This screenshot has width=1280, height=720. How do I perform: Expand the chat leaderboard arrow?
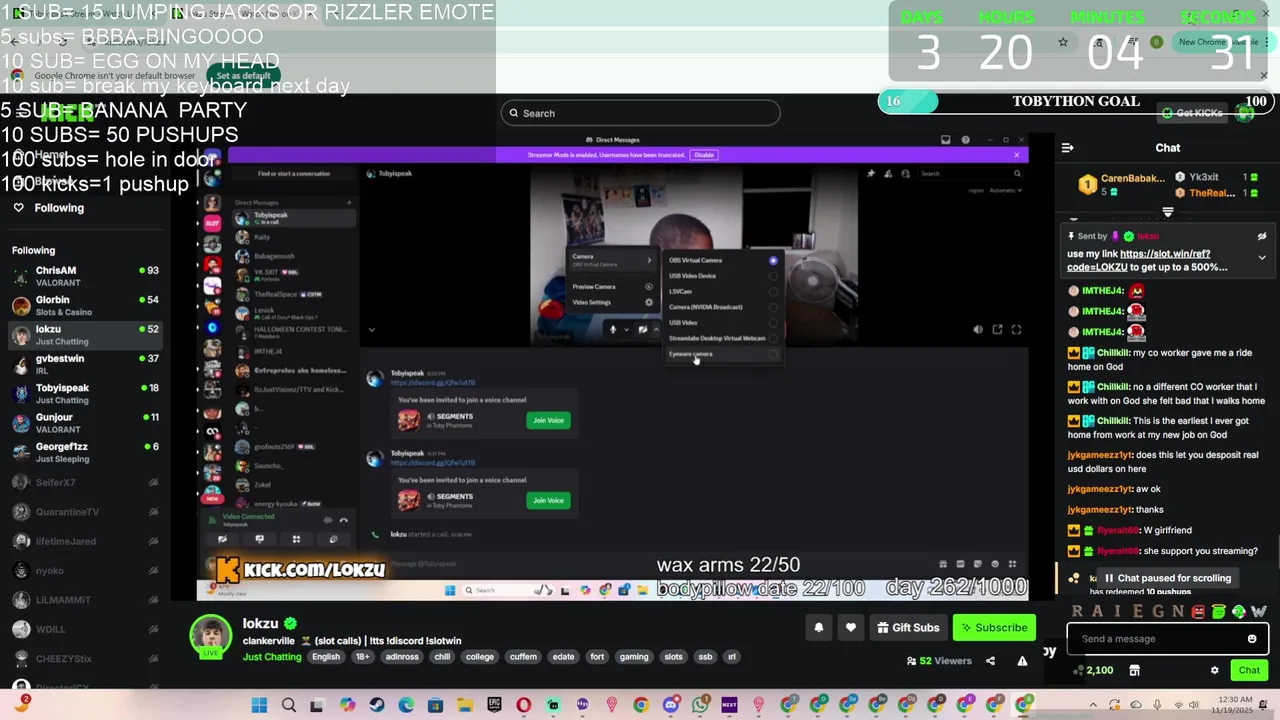click(x=1167, y=212)
